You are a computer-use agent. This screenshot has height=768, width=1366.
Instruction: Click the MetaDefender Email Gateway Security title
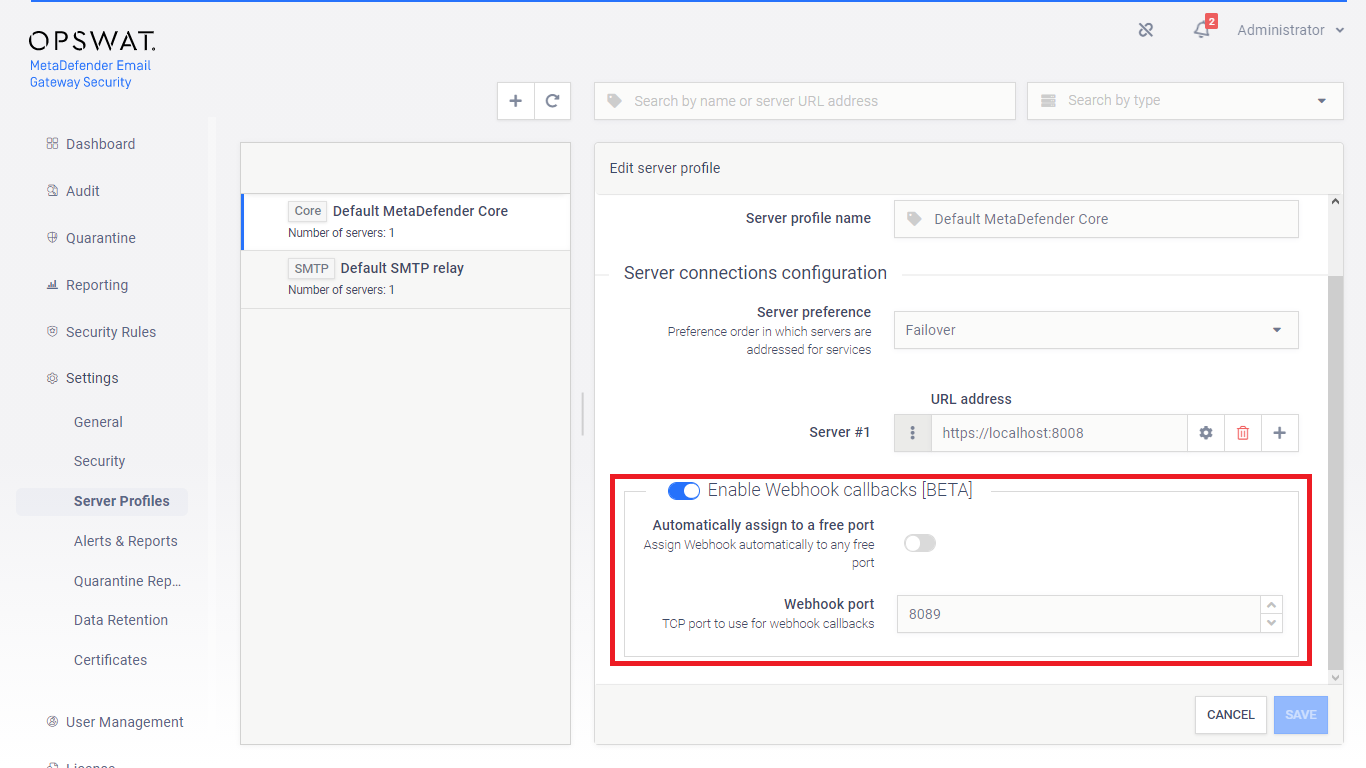point(90,74)
